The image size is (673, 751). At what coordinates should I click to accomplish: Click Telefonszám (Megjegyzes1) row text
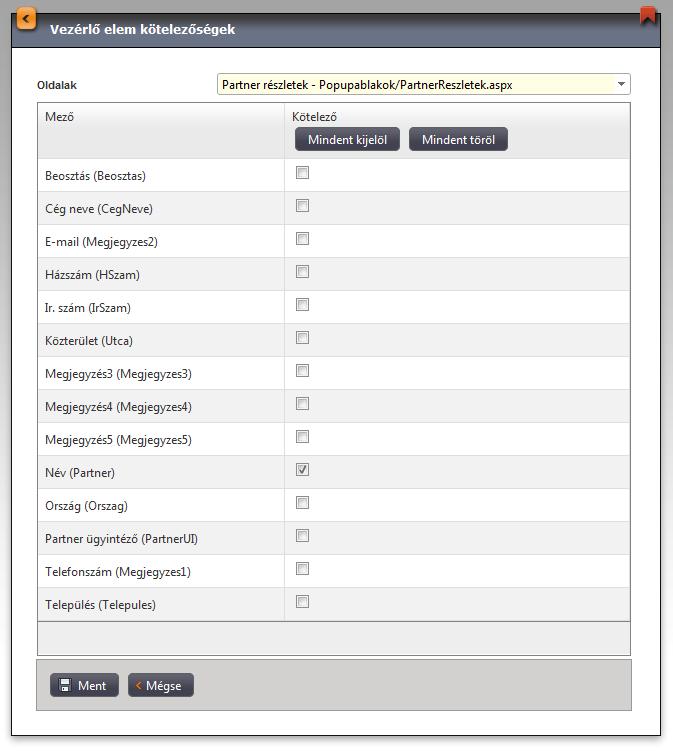pyautogui.click(x=118, y=572)
